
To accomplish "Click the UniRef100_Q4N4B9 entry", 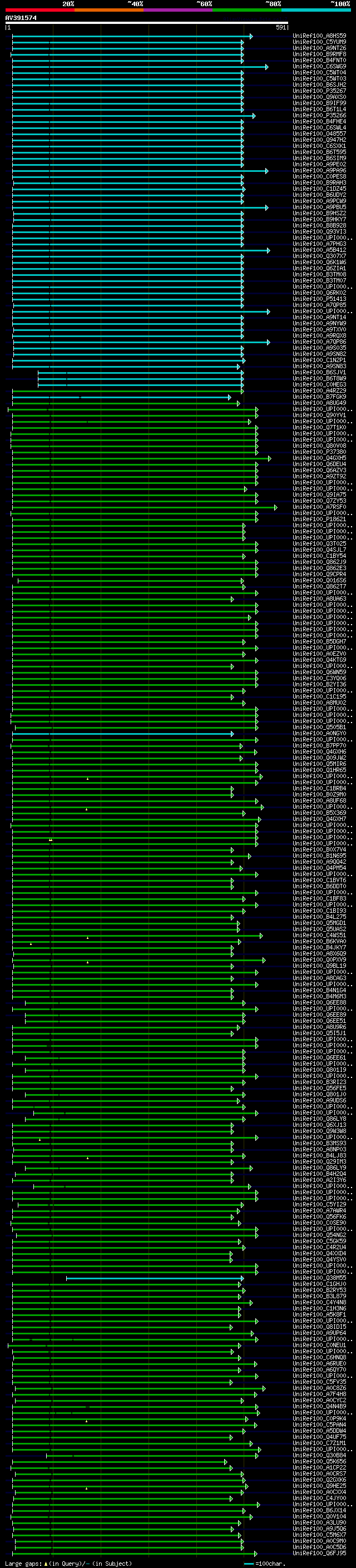I will [x=319, y=1406].
